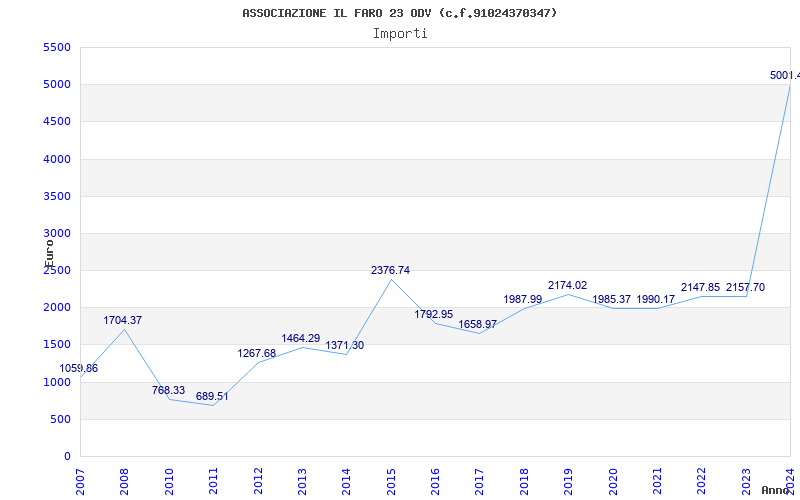
Task: Click the 1987.99 data label
Action: coord(523,299)
